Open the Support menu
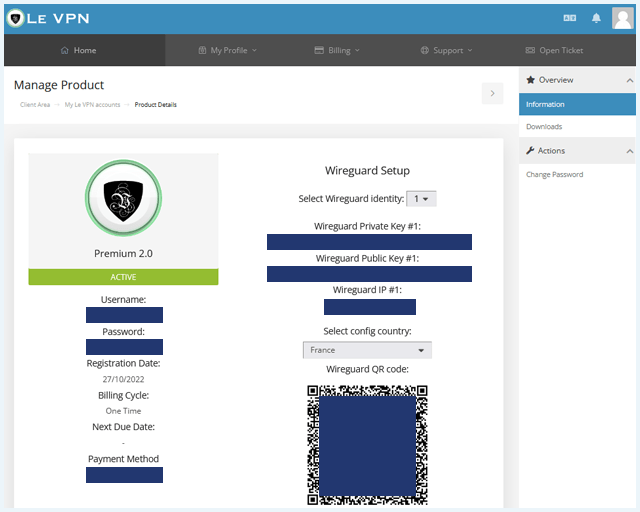This screenshot has width=640, height=512. tap(447, 50)
